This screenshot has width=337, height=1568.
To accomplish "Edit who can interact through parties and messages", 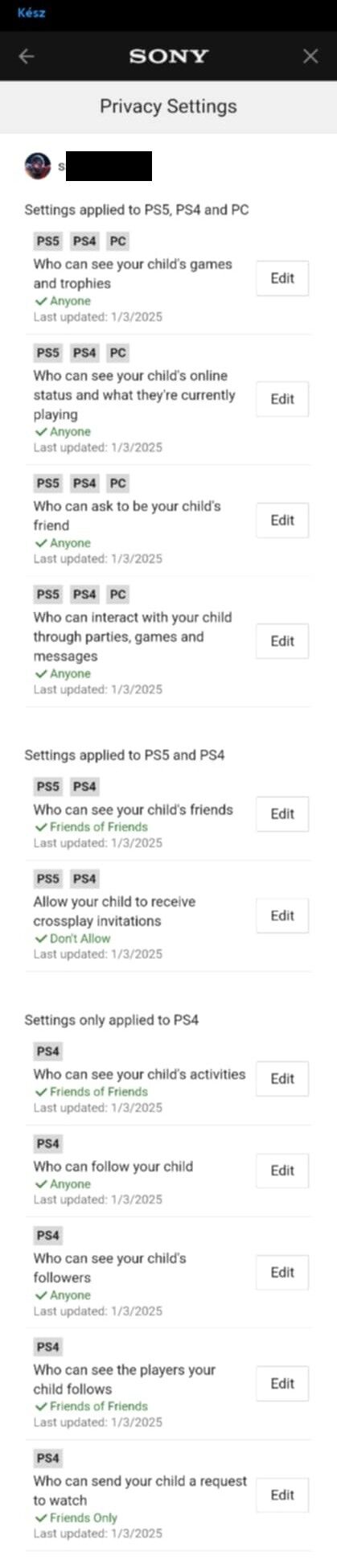I will tap(282, 641).
